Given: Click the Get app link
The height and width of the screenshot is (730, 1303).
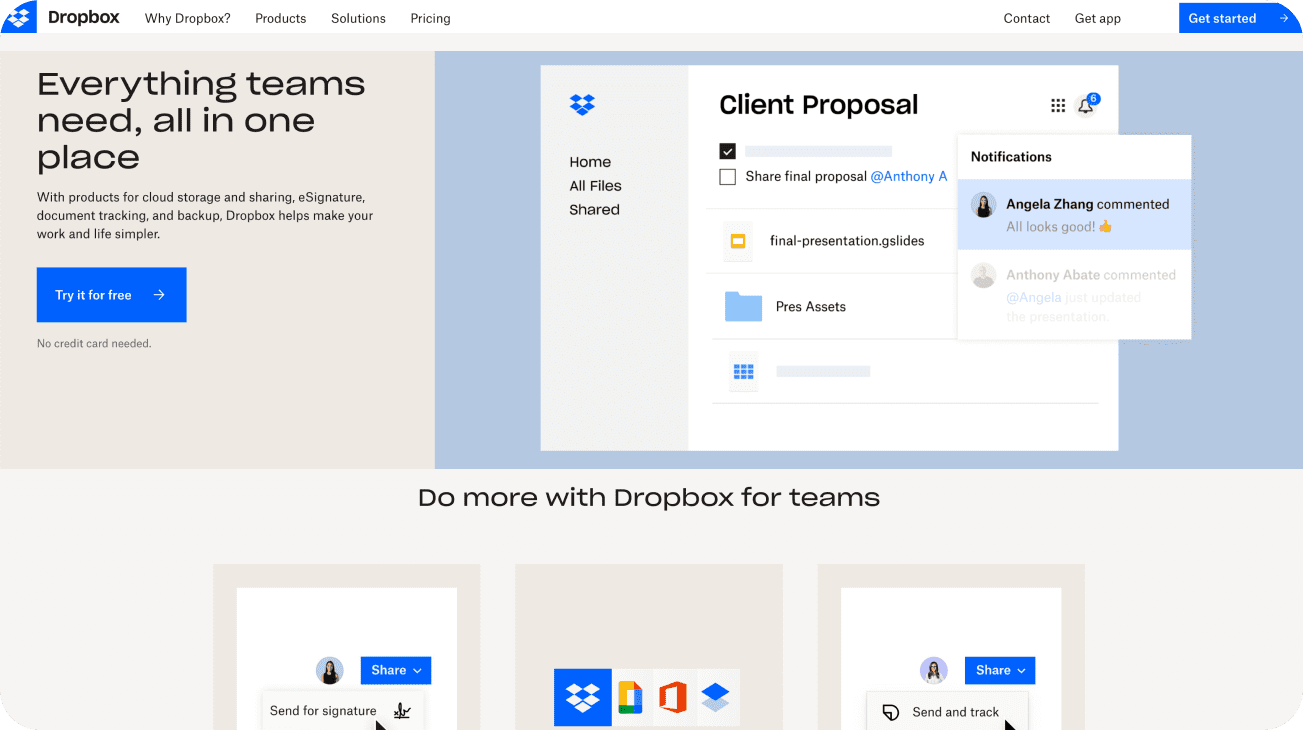Looking at the screenshot, I should [x=1097, y=18].
